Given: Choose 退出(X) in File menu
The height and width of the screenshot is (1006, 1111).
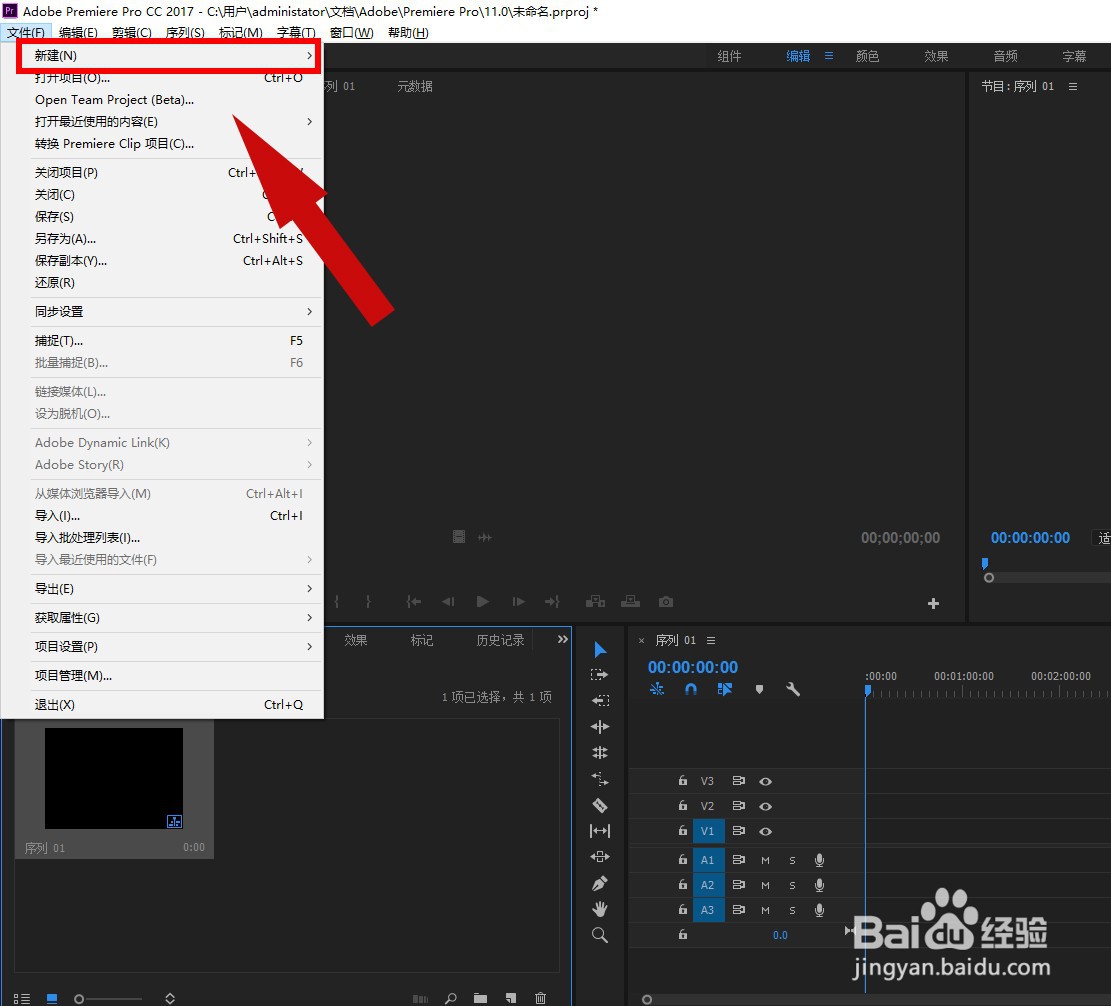Looking at the screenshot, I should pyautogui.click(x=174, y=705).
